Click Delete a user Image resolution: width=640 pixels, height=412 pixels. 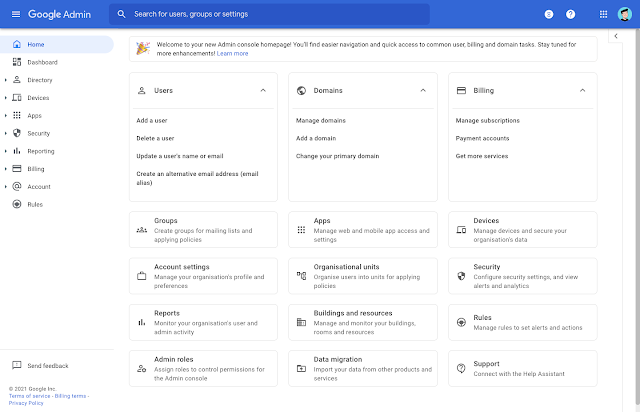point(155,138)
